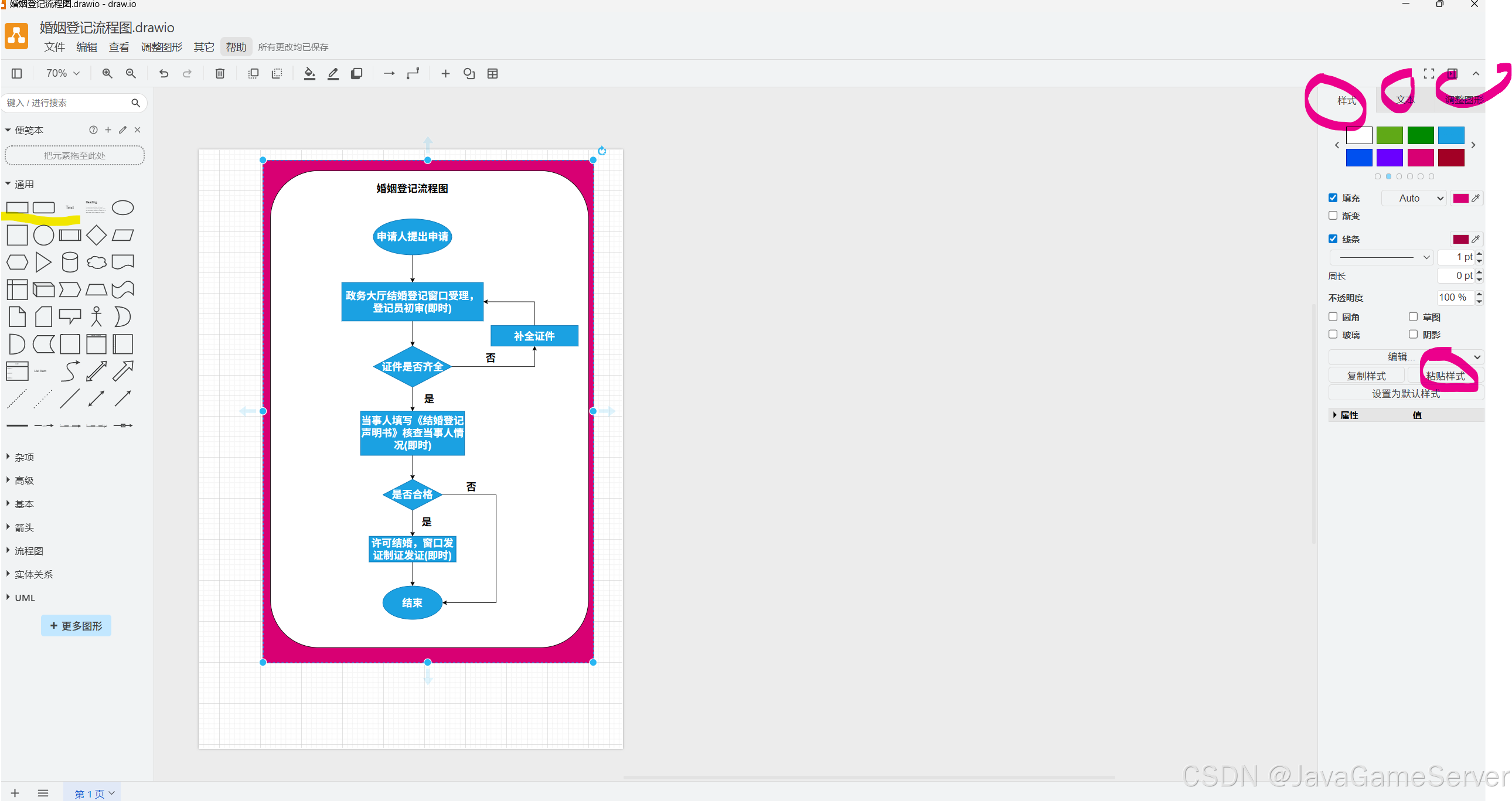Click the insert table icon

tap(492, 73)
